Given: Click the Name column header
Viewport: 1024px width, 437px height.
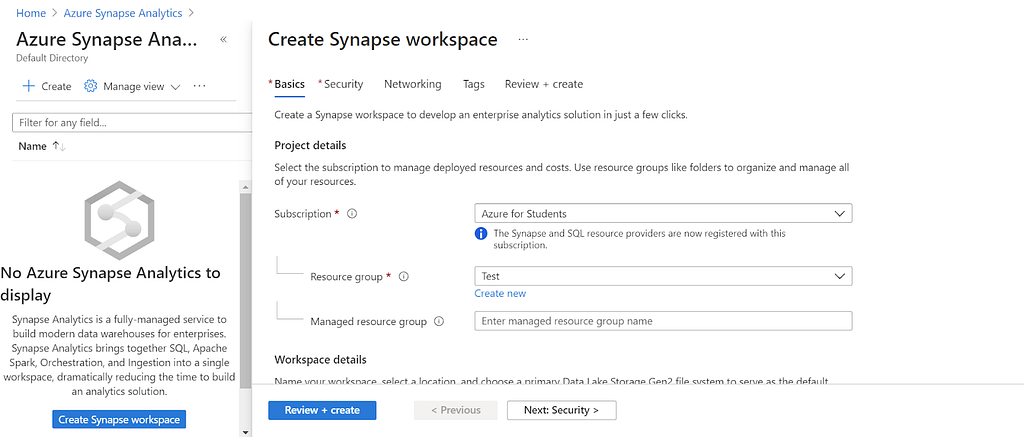Looking at the screenshot, I should point(32,146).
